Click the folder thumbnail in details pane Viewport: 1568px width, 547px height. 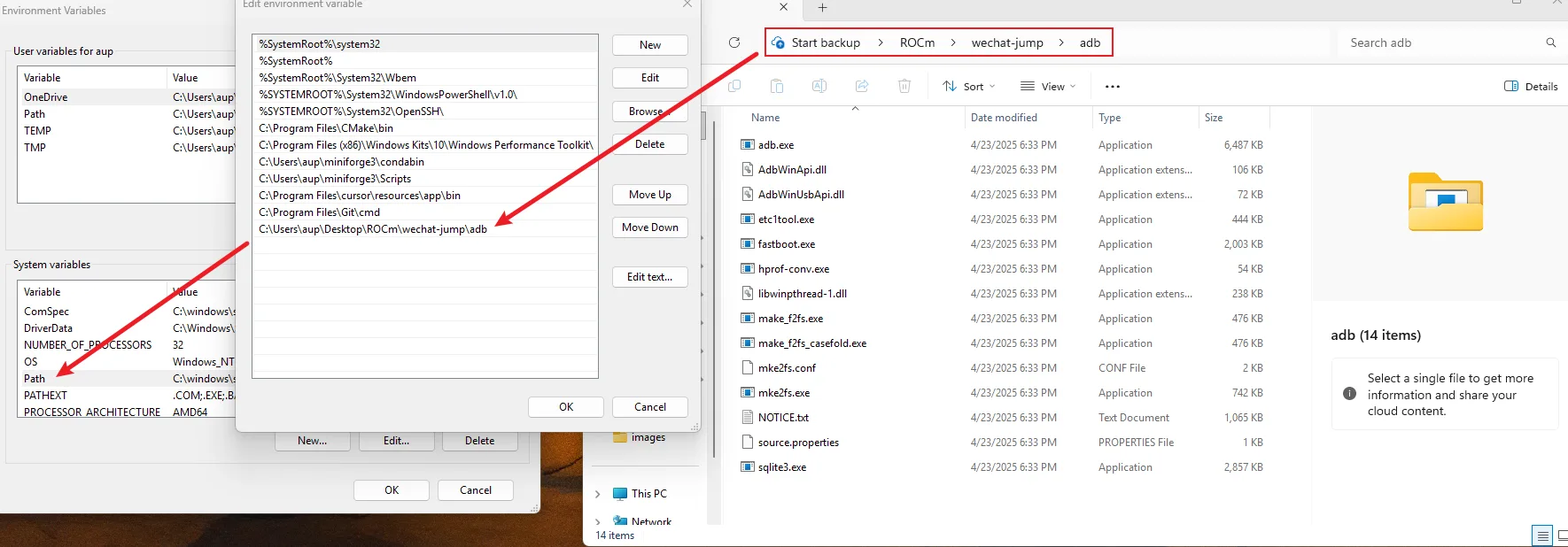click(1446, 203)
